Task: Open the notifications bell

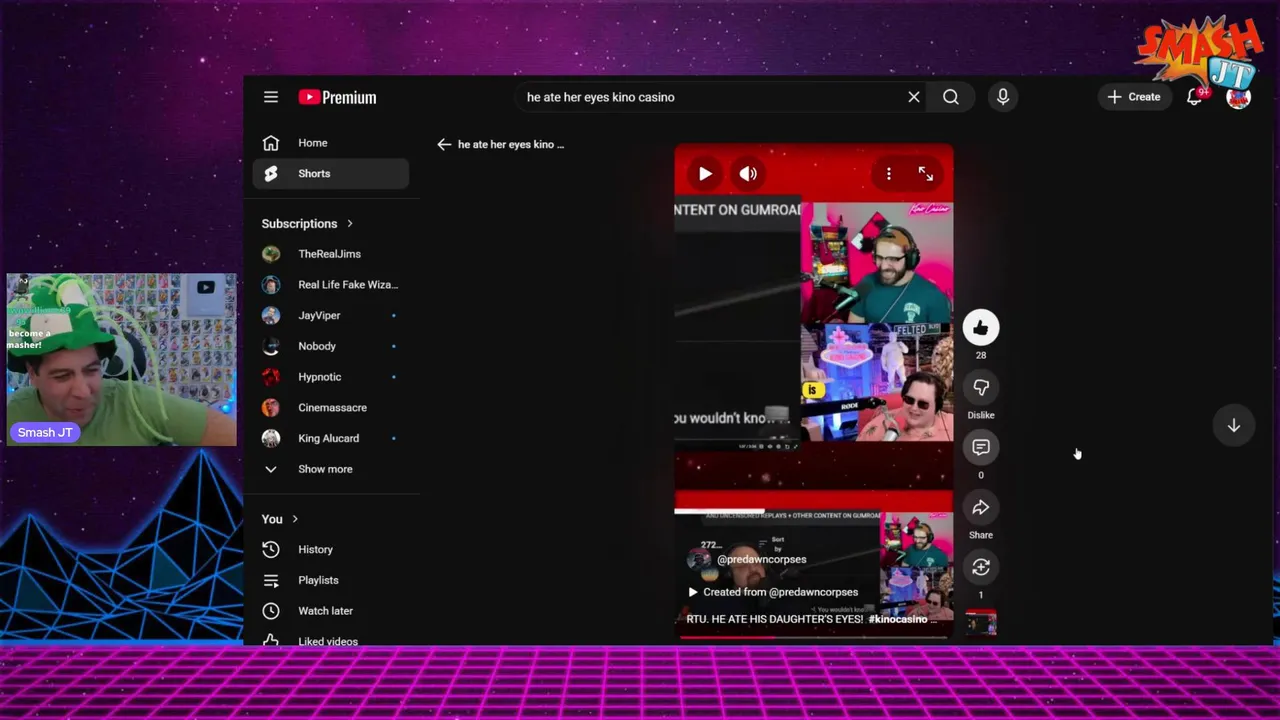Action: point(1195,97)
